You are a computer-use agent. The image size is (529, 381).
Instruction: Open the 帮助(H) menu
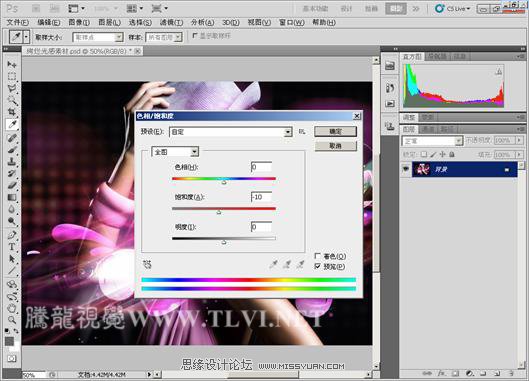click(x=324, y=22)
